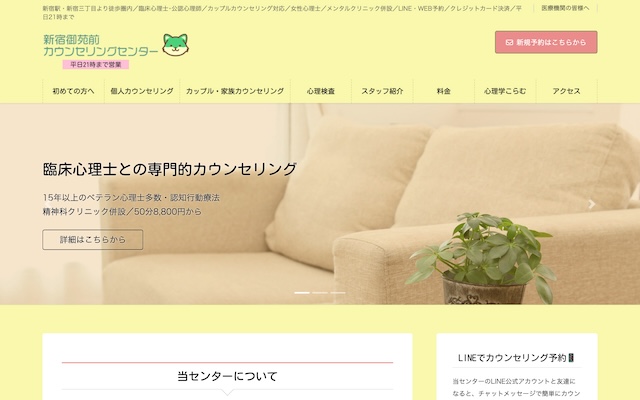Open the 料金 navigation item
Image resolution: width=640 pixels, height=400 pixels.
(444, 91)
